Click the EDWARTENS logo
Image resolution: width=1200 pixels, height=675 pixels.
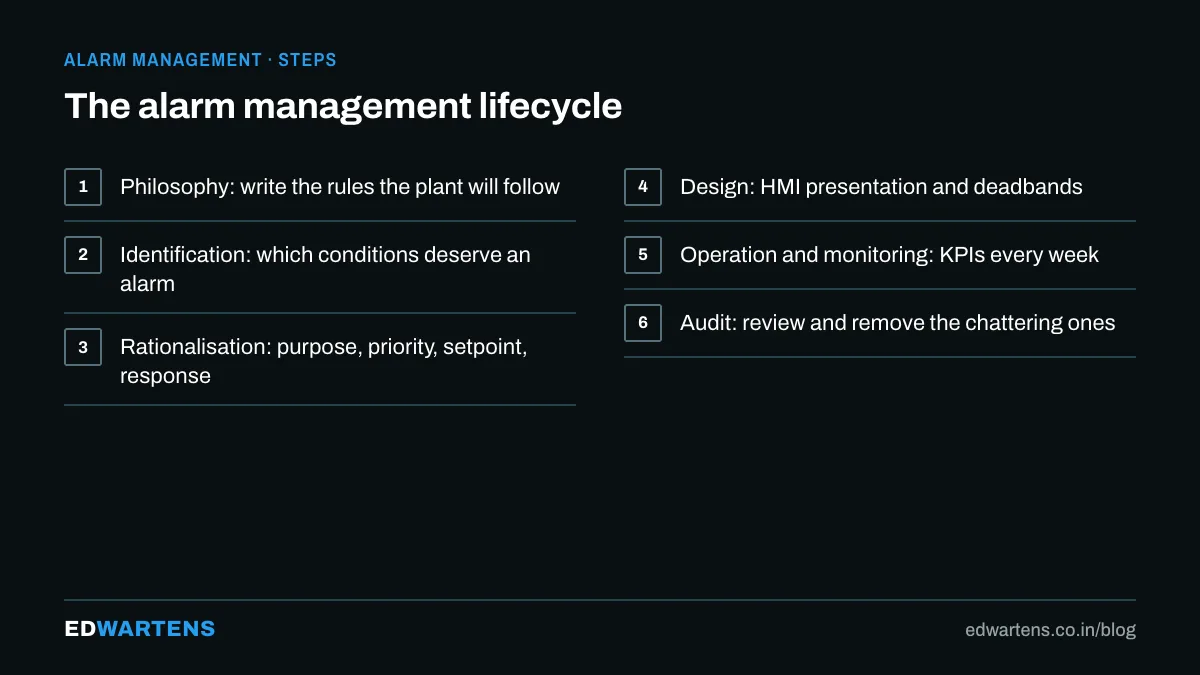[140, 629]
